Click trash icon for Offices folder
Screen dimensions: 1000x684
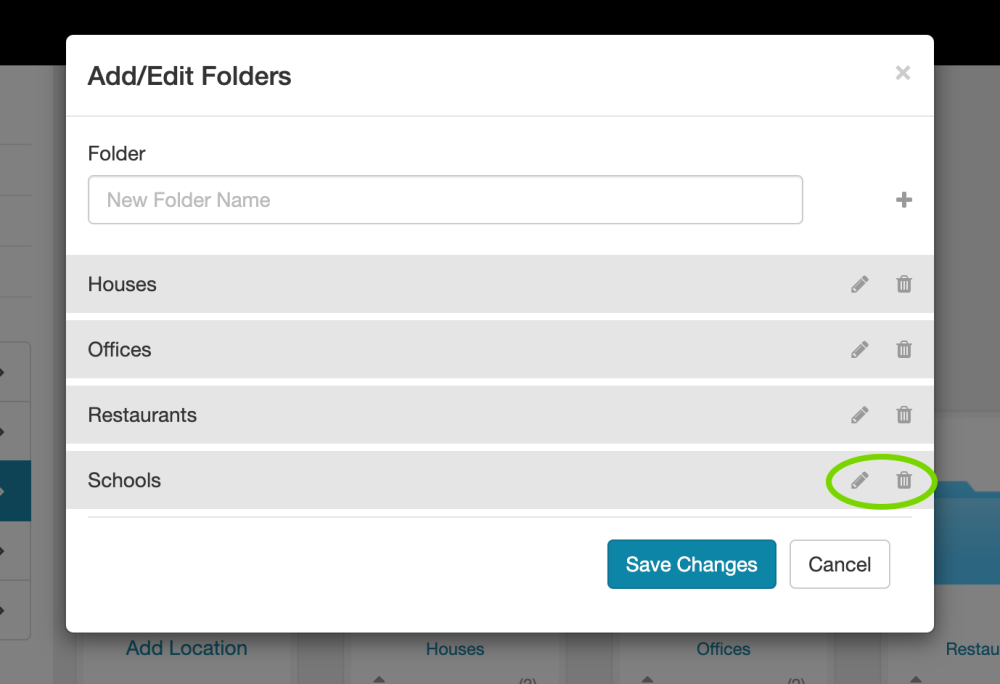pos(904,350)
